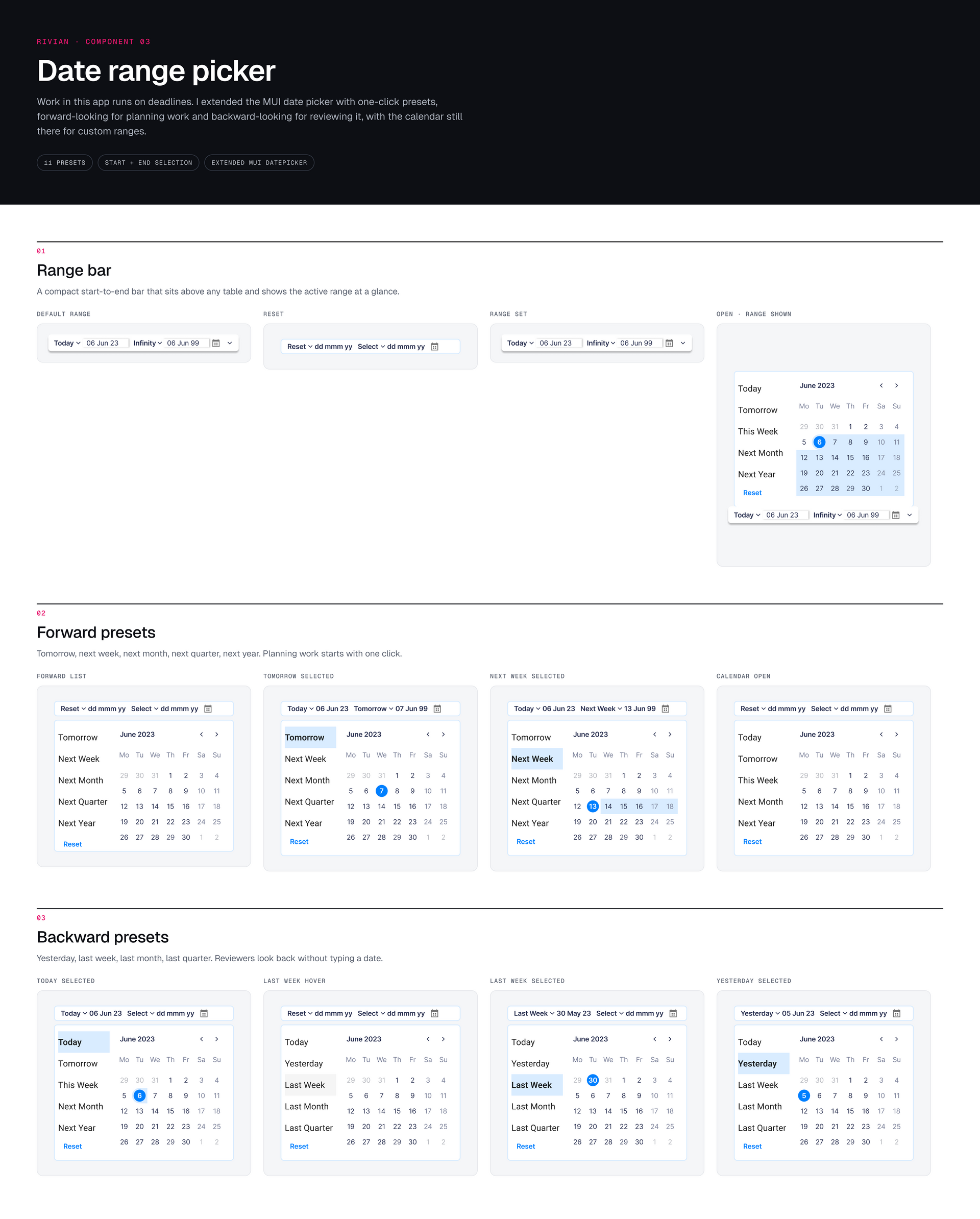This screenshot has height=1219, width=980.
Task: Open Yesterday dropdown in Yesterday Selected bar
Action: pyautogui.click(x=760, y=1014)
